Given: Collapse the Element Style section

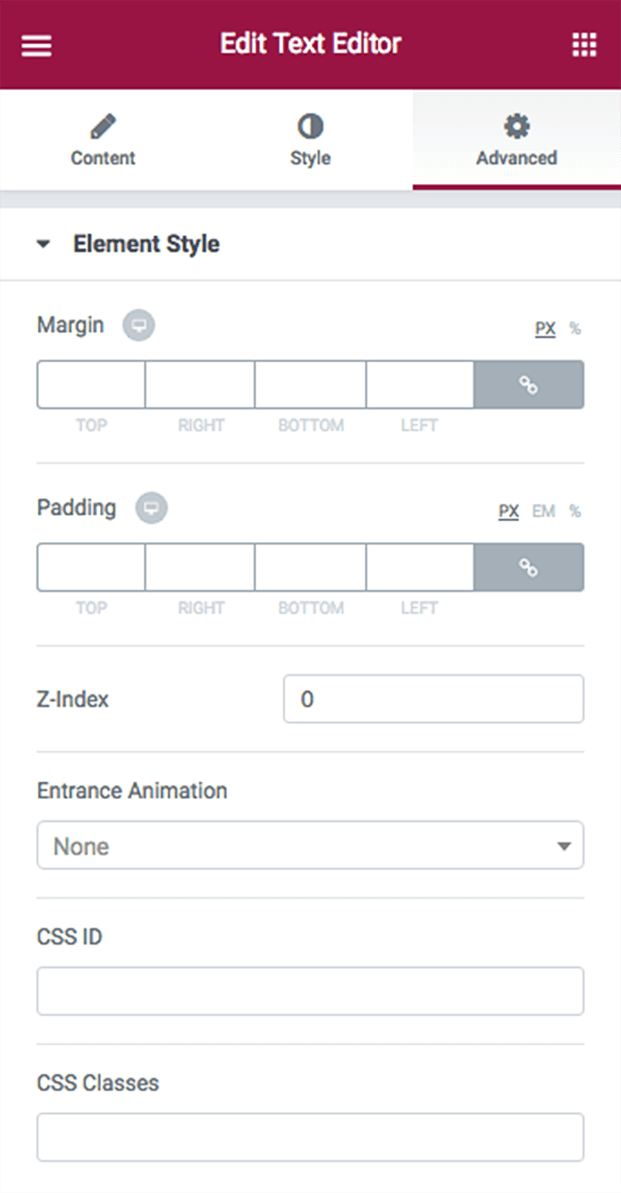Looking at the screenshot, I should coord(43,243).
